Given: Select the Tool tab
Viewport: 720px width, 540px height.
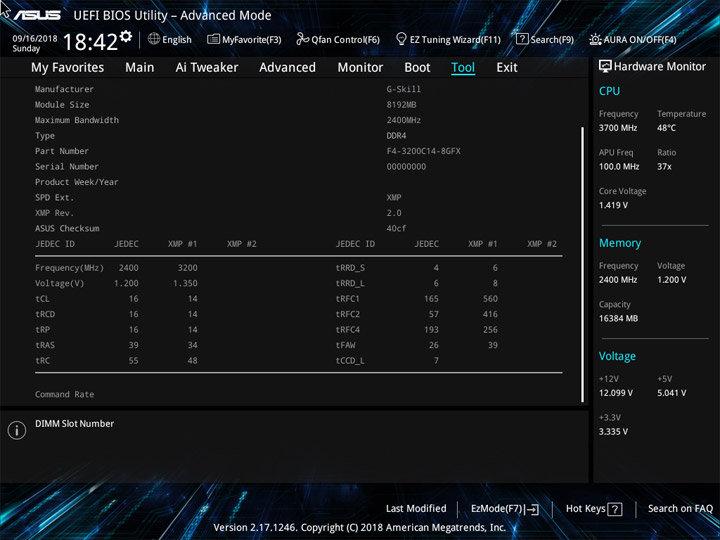Looking at the screenshot, I should pos(463,68).
